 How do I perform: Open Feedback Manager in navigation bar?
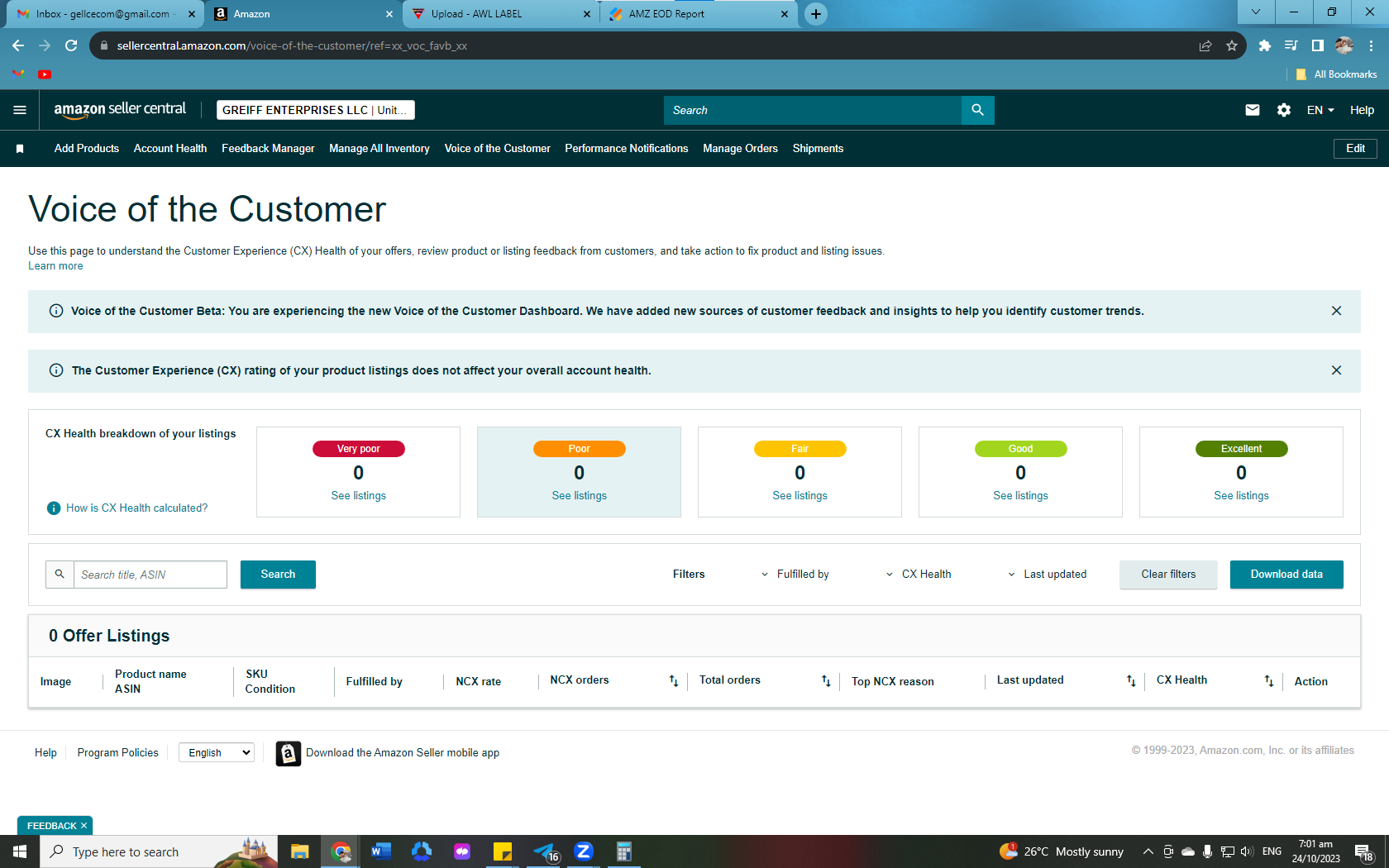pyautogui.click(x=268, y=149)
